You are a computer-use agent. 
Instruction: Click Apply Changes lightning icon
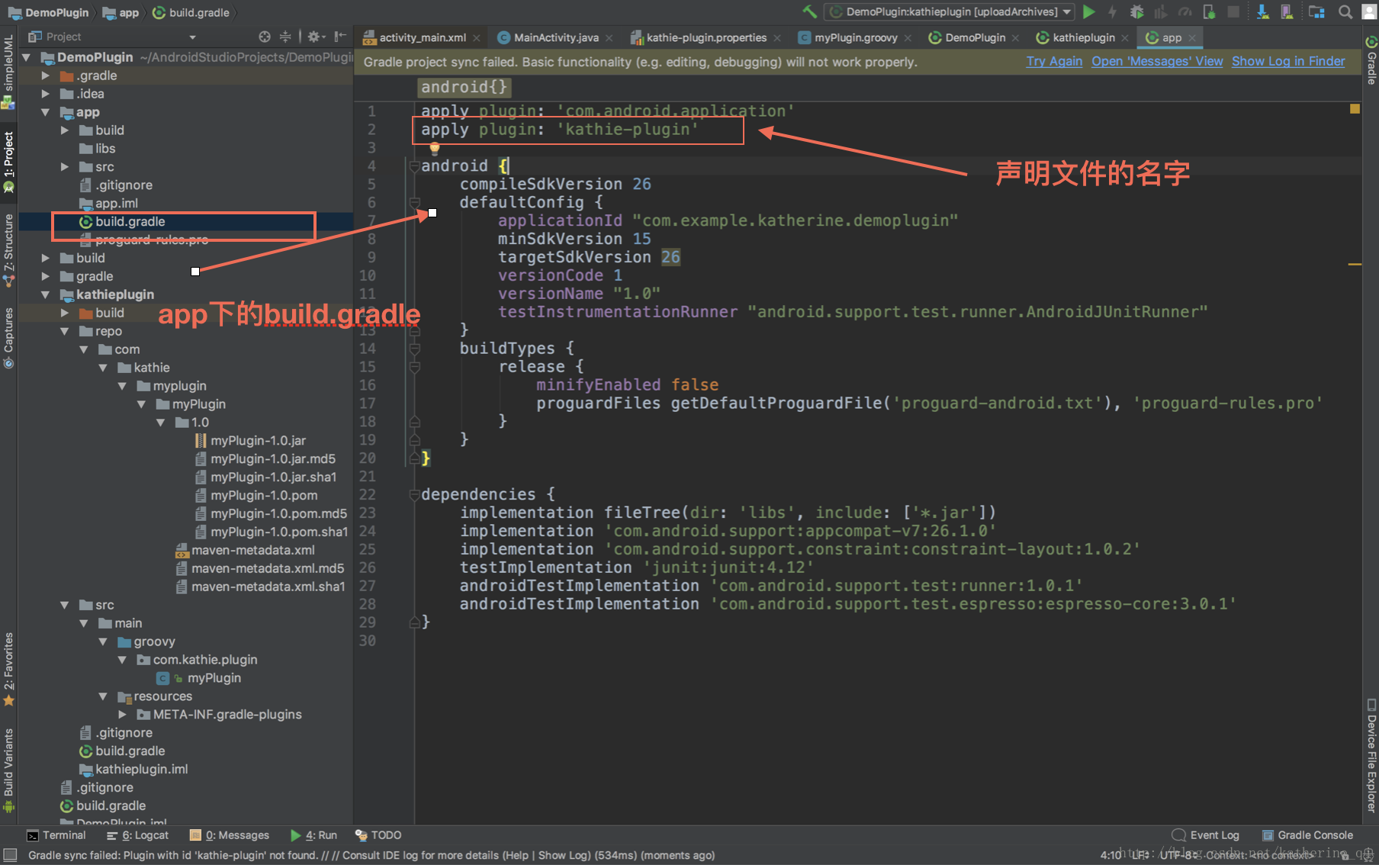tap(1112, 12)
